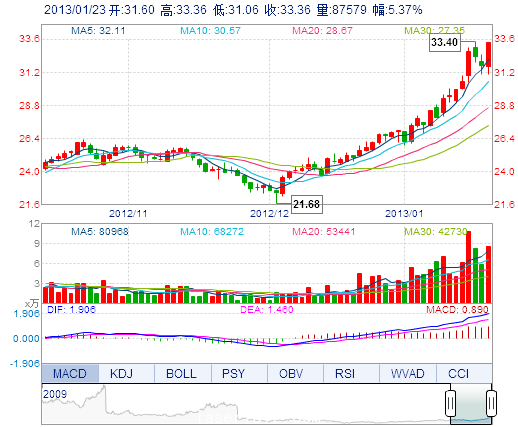The width and height of the screenshot is (518, 427).
Task: Switch to the KDJ indicator tab
Action: click(x=122, y=373)
